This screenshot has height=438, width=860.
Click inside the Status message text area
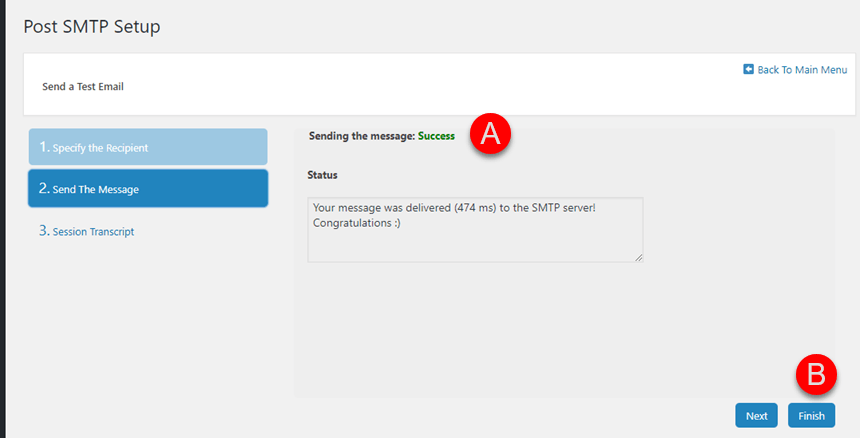tap(475, 230)
